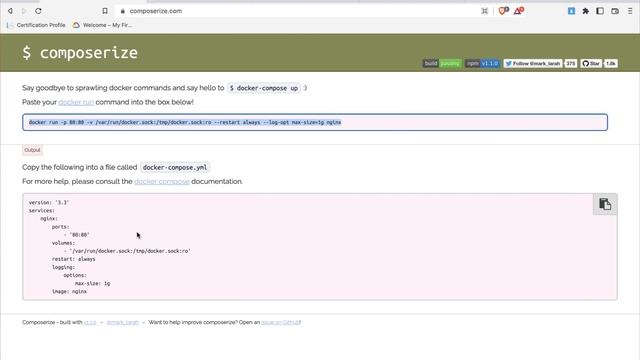Click the docker-compose.yml filename code snippet
Image resolution: width=640 pixels, height=360 pixels.
pyautogui.click(x=175, y=167)
